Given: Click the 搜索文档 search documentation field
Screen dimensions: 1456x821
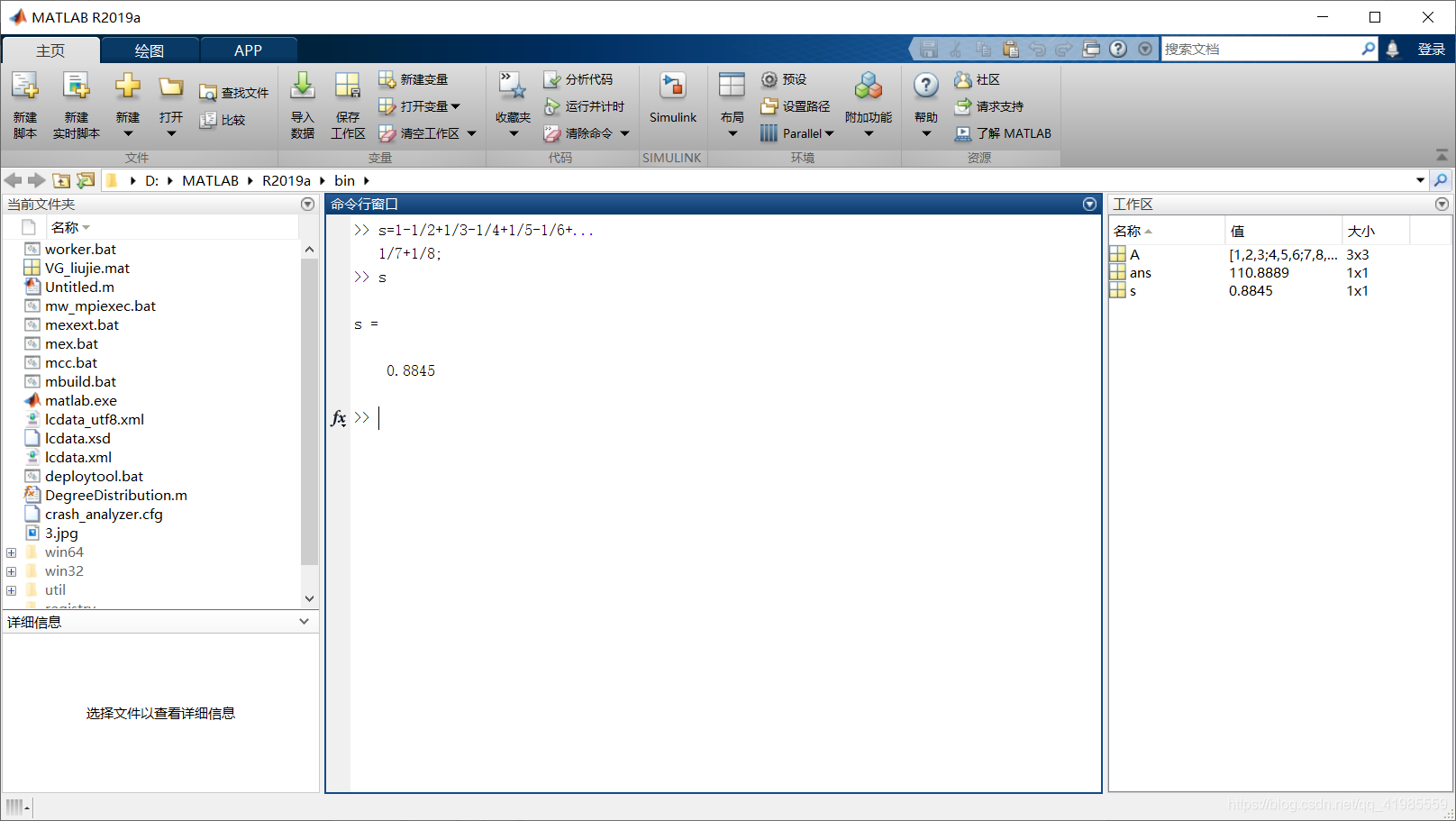Looking at the screenshot, I should coord(1261,49).
